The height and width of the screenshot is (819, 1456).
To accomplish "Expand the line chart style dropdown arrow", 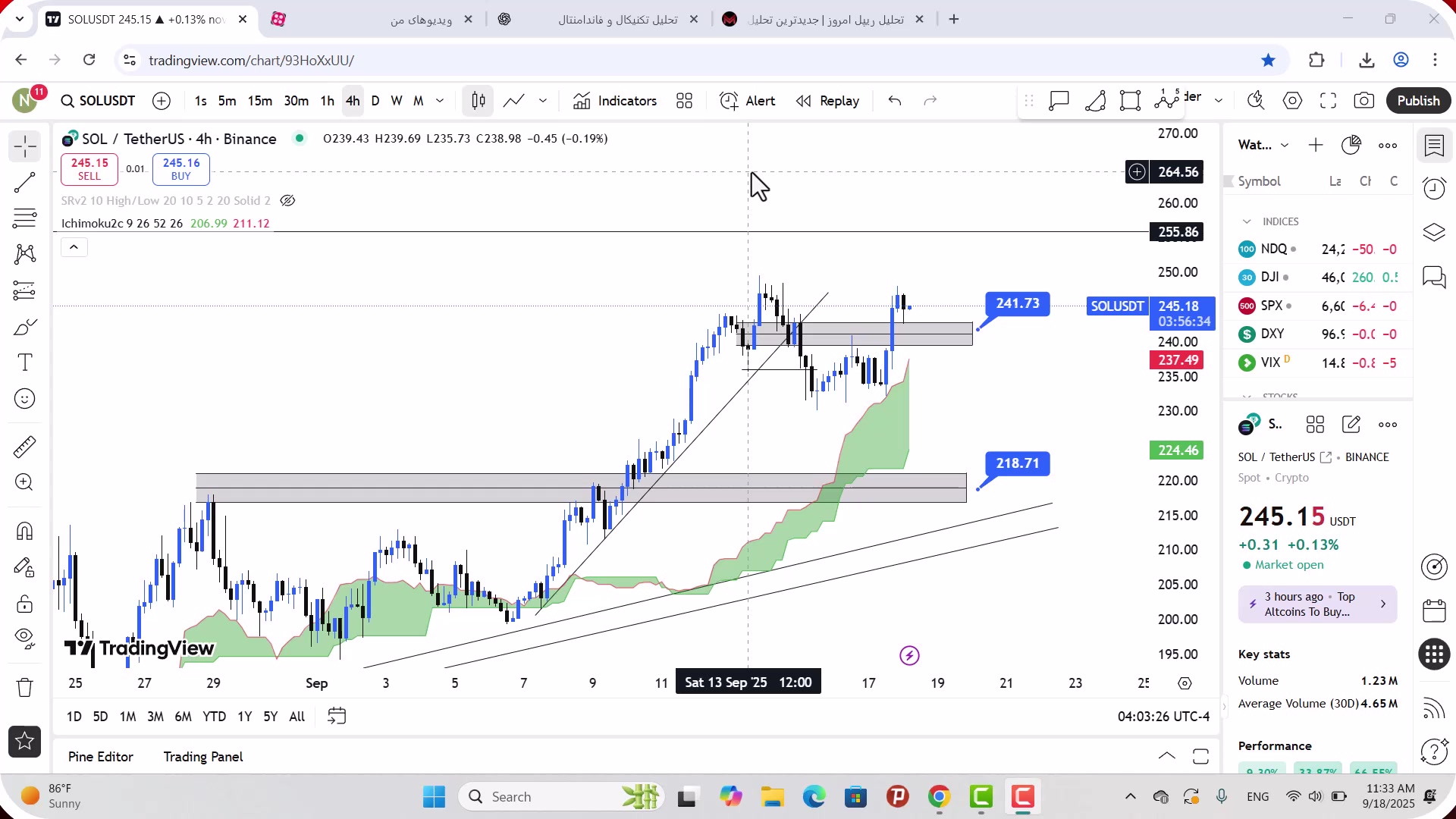I will pyautogui.click(x=543, y=101).
